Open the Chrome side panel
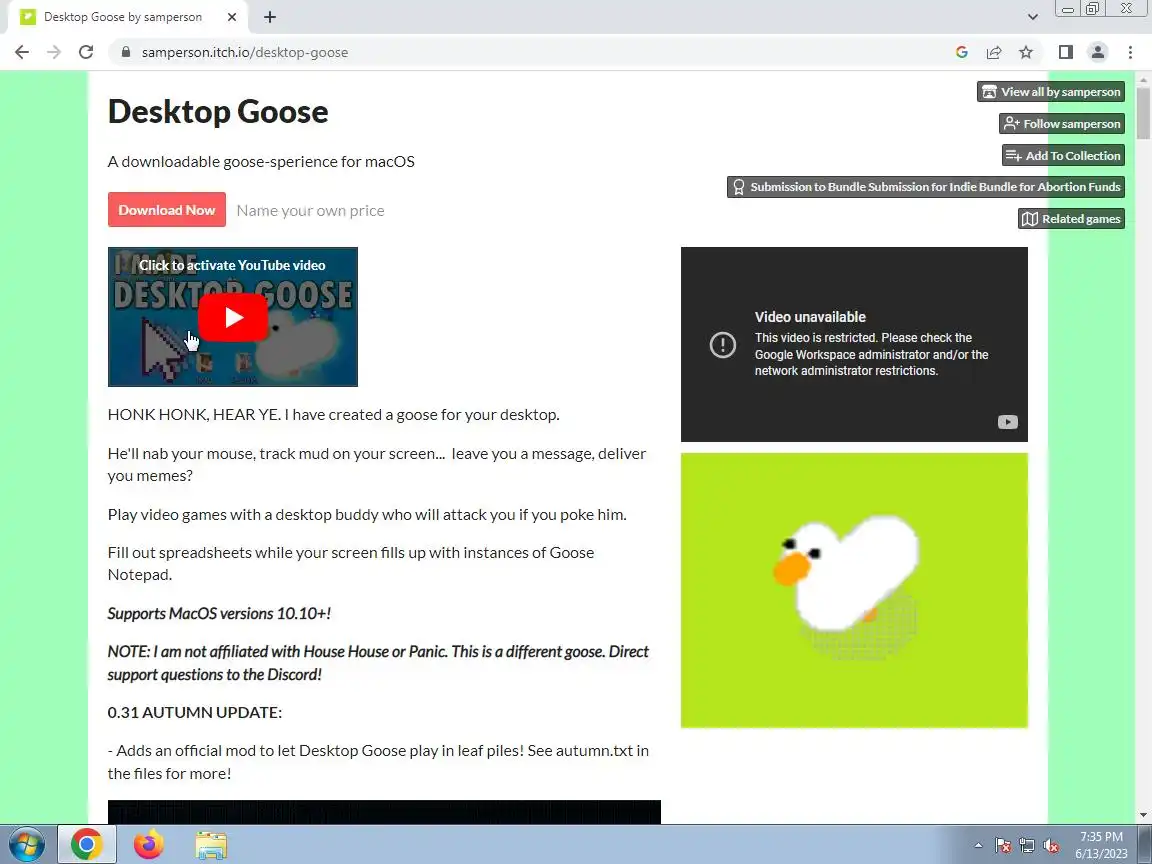 click(1065, 52)
